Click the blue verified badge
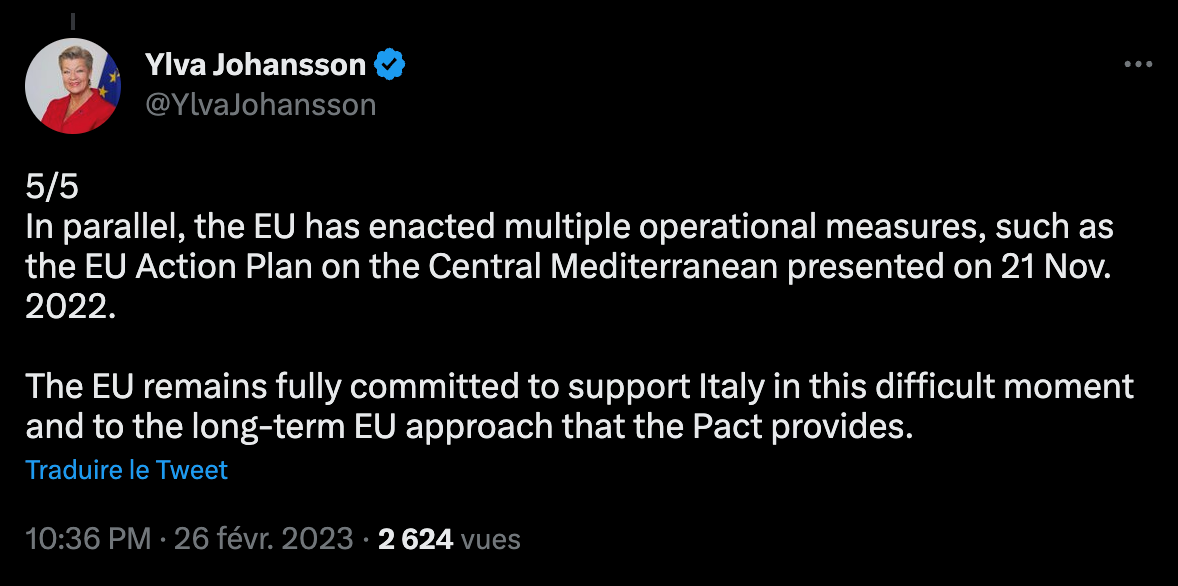Viewport: 1178px width, 586px height. tap(389, 66)
